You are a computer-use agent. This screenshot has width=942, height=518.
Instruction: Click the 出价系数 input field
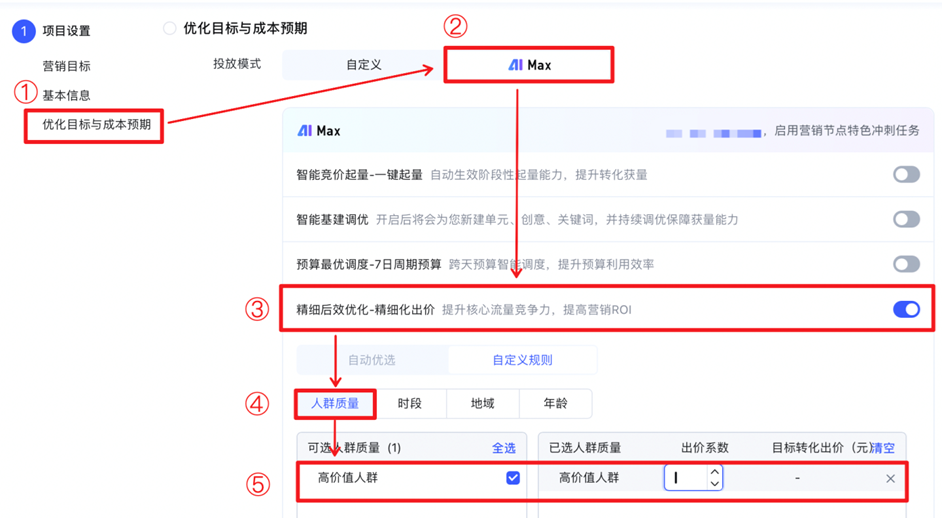tap(686, 478)
